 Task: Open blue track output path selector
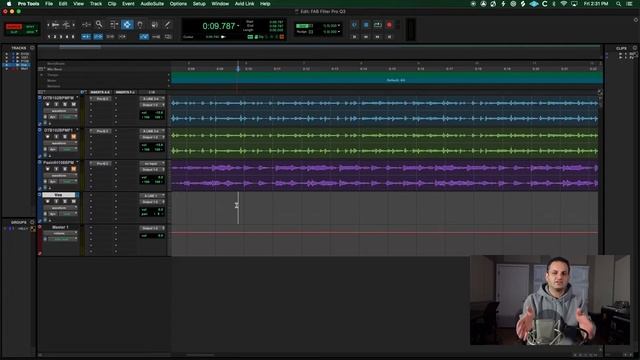pos(152,105)
